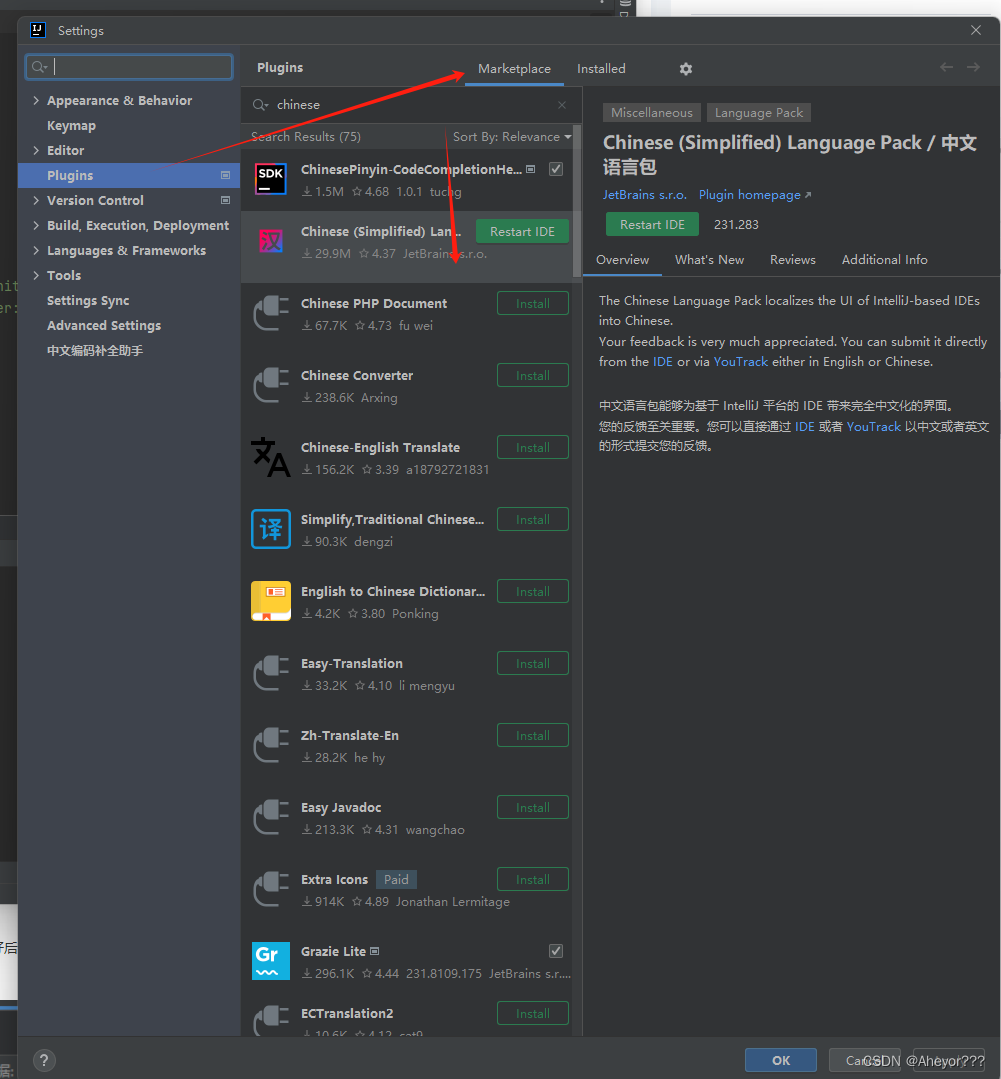This screenshot has height=1079, width=1001.
Task: Click the Easy-Translation plug icon
Action: (270, 674)
